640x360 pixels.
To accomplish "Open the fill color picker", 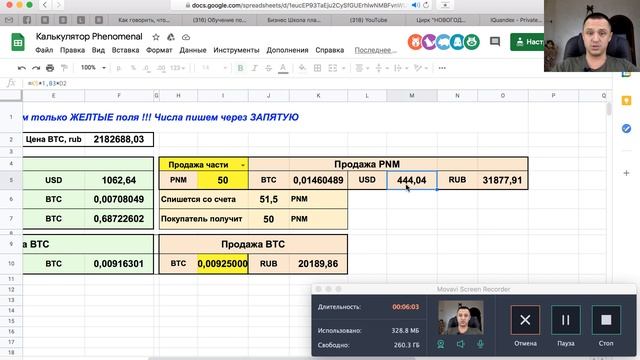I will click(302, 68).
